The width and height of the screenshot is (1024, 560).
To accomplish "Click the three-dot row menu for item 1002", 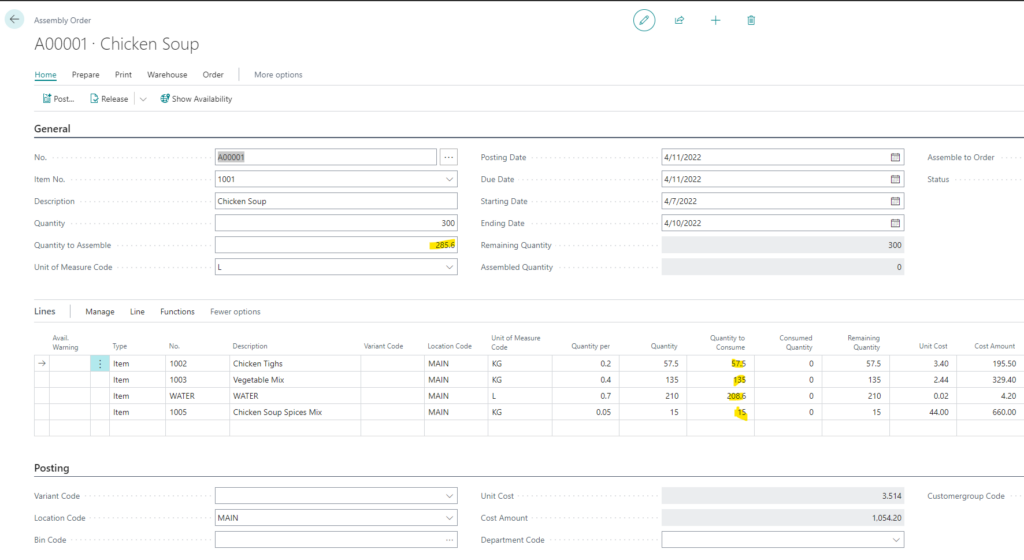I will [x=100, y=364].
